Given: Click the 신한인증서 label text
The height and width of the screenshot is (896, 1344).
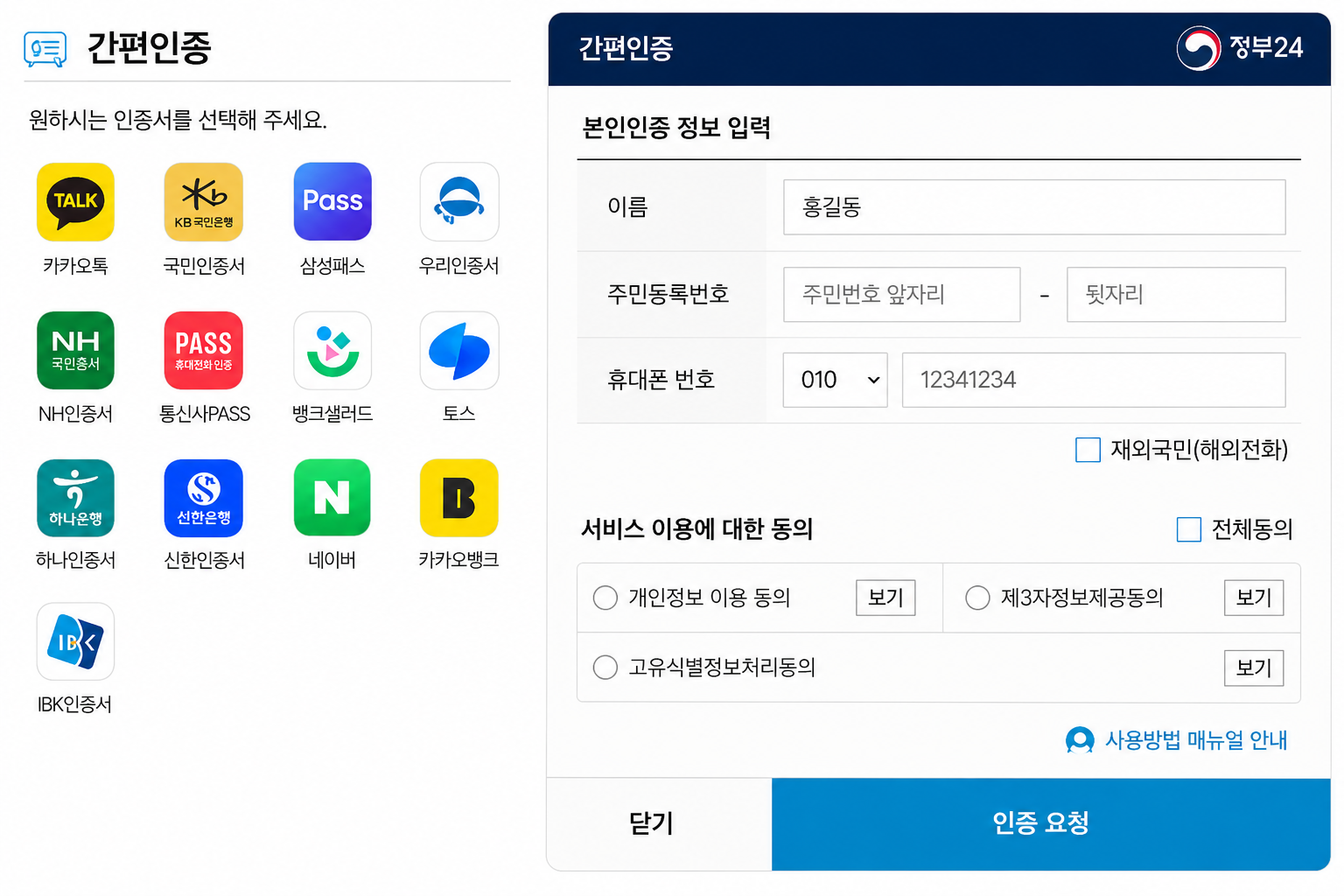Looking at the screenshot, I should (204, 560).
